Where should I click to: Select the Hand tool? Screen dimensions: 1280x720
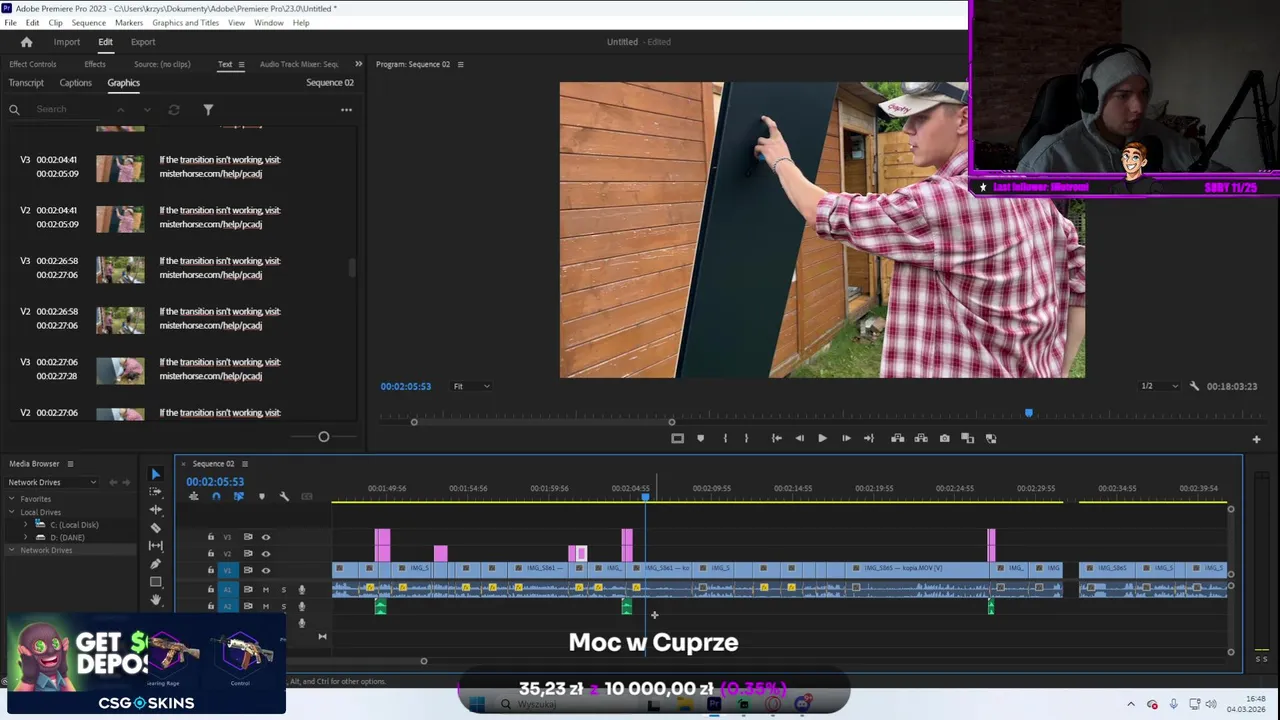point(155,600)
